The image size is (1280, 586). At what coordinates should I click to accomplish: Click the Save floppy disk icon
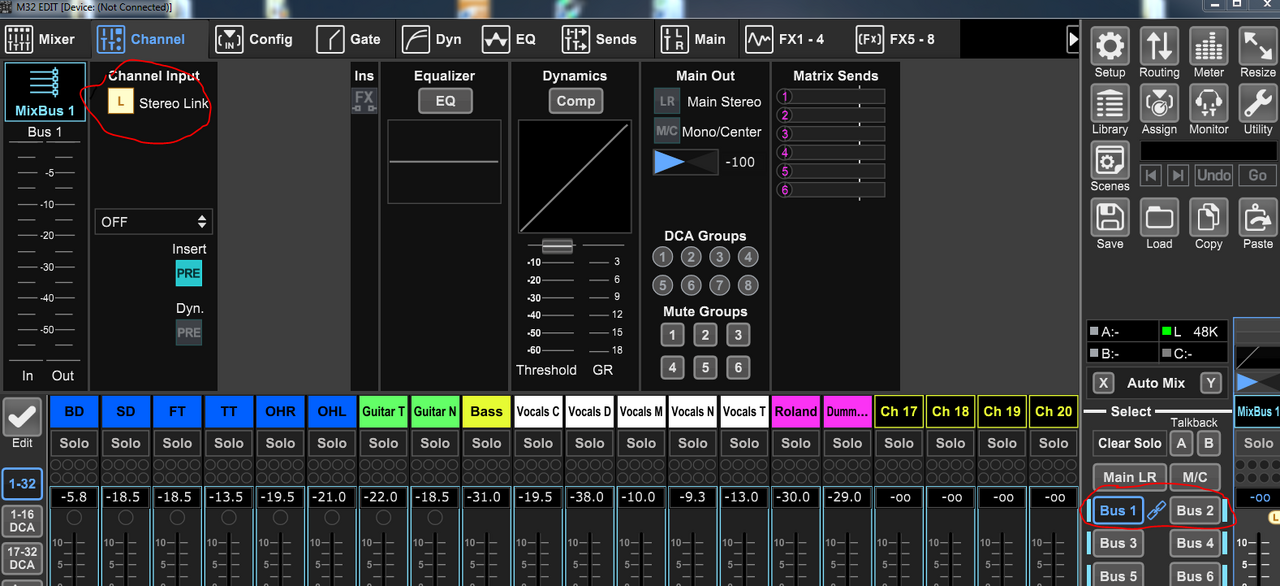(x=1110, y=218)
